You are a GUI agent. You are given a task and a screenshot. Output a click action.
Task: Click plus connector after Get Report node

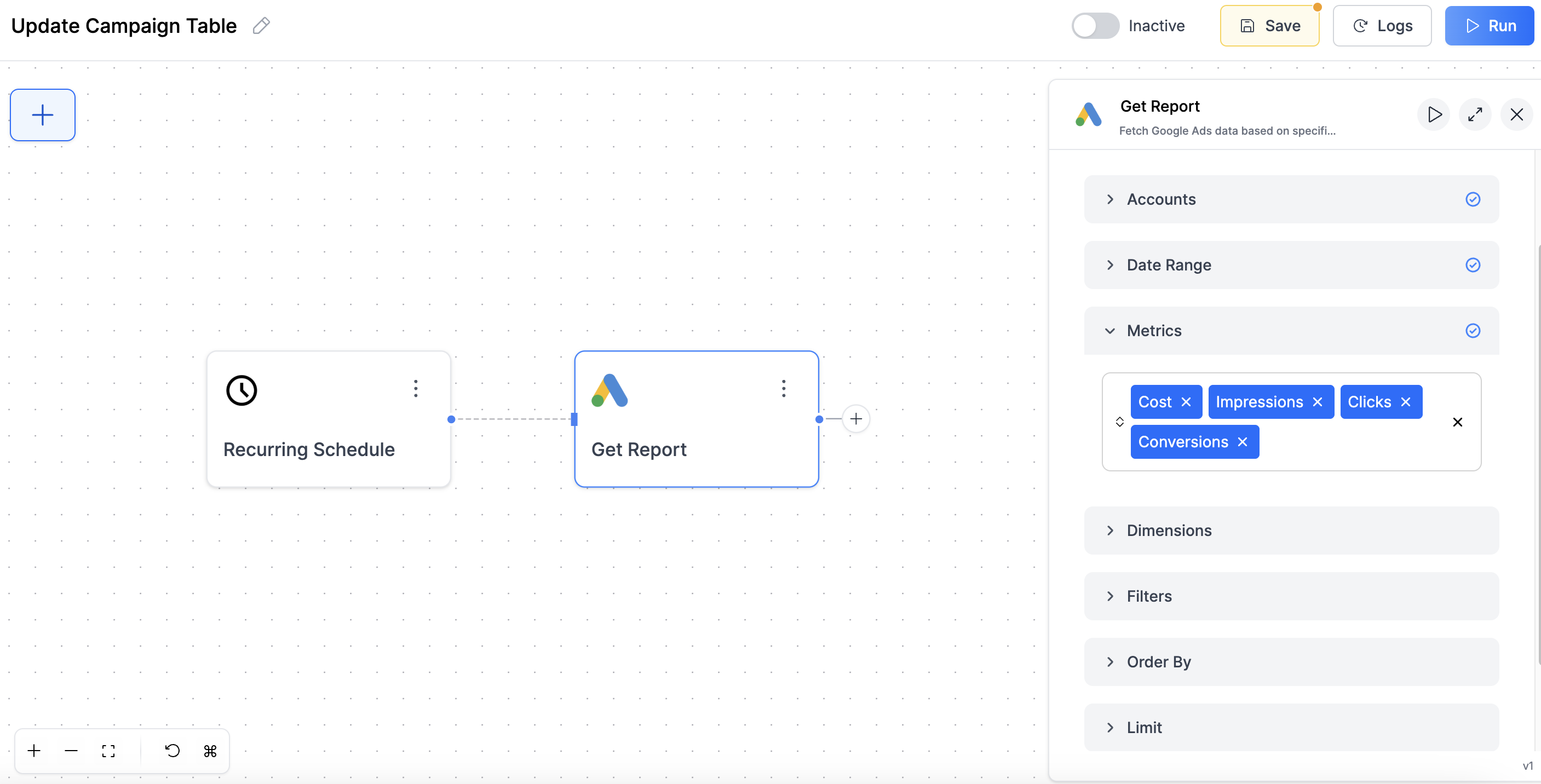tap(856, 419)
